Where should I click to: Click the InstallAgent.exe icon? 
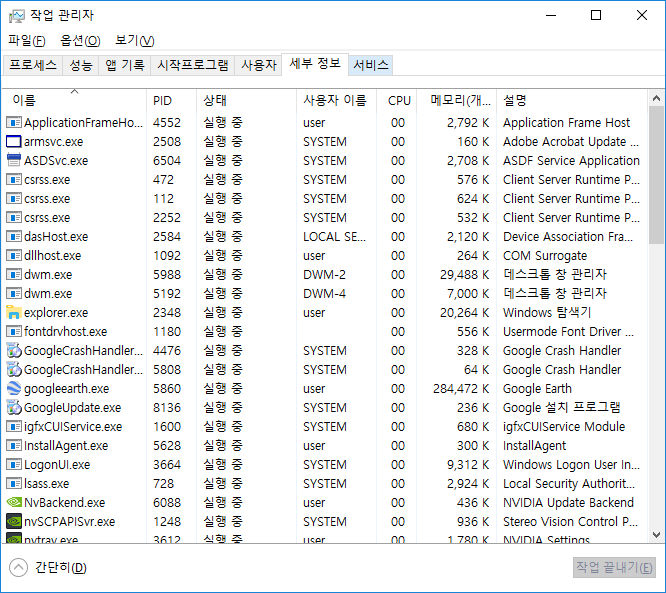pyautogui.click(x=14, y=445)
